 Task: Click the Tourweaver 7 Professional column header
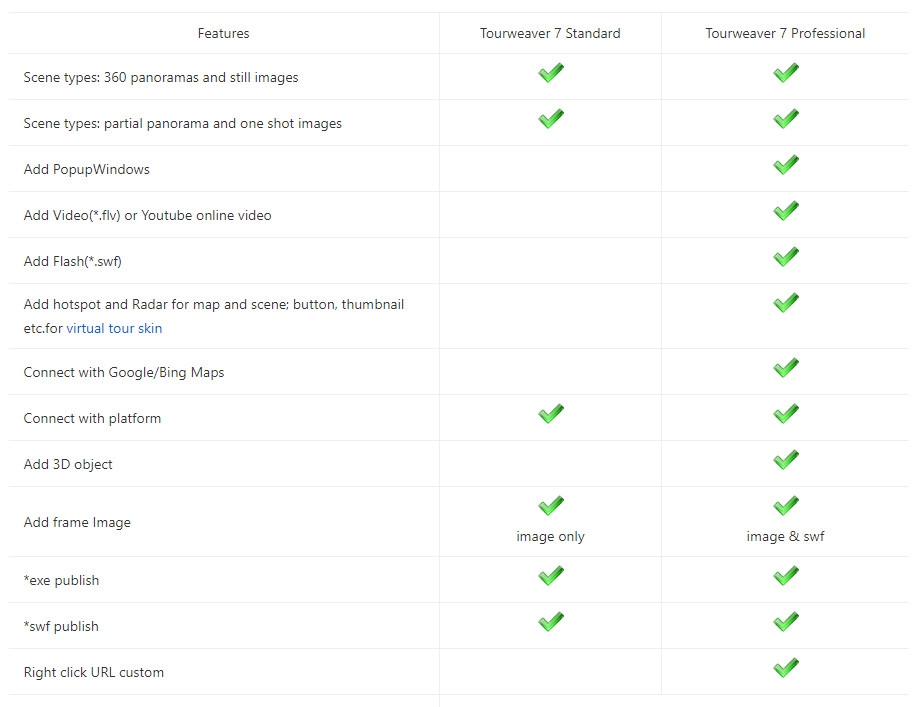[x=785, y=33]
